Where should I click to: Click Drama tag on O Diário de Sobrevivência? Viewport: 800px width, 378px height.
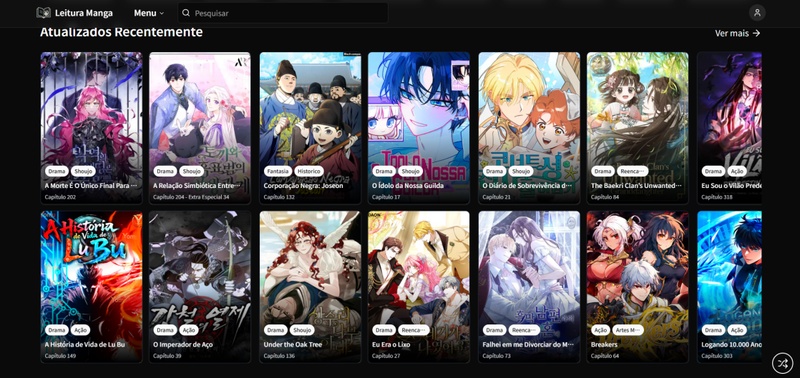494,171
